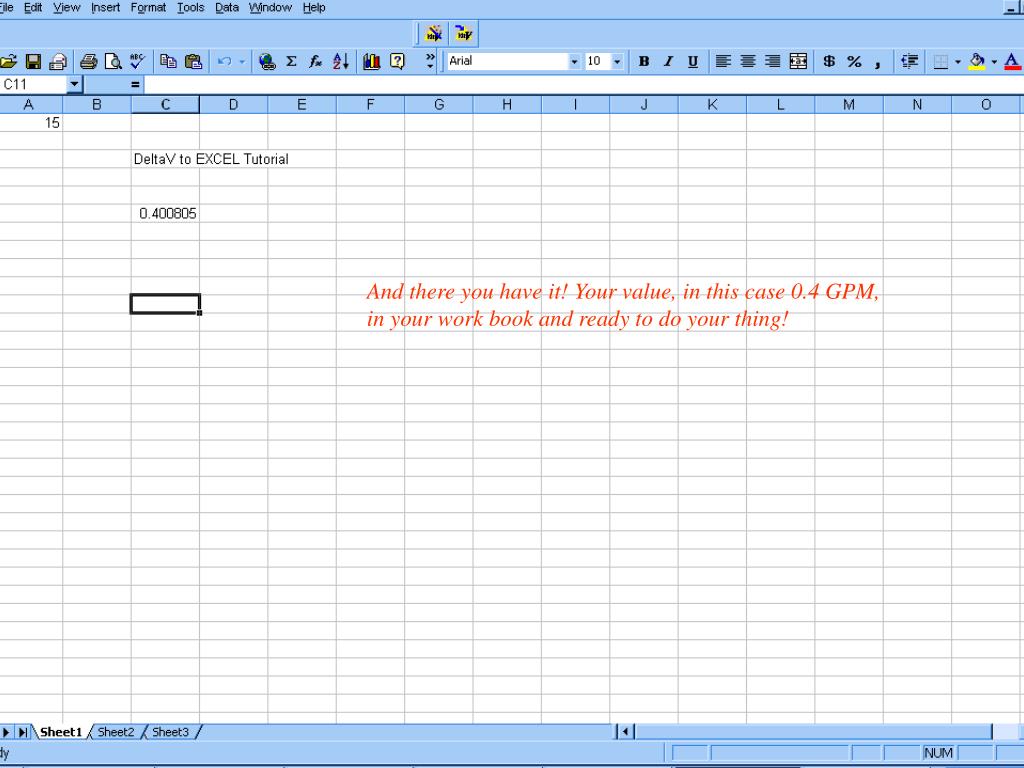Open the Arial font name dropdown
1024x768 pixels.
click(574, 61)
